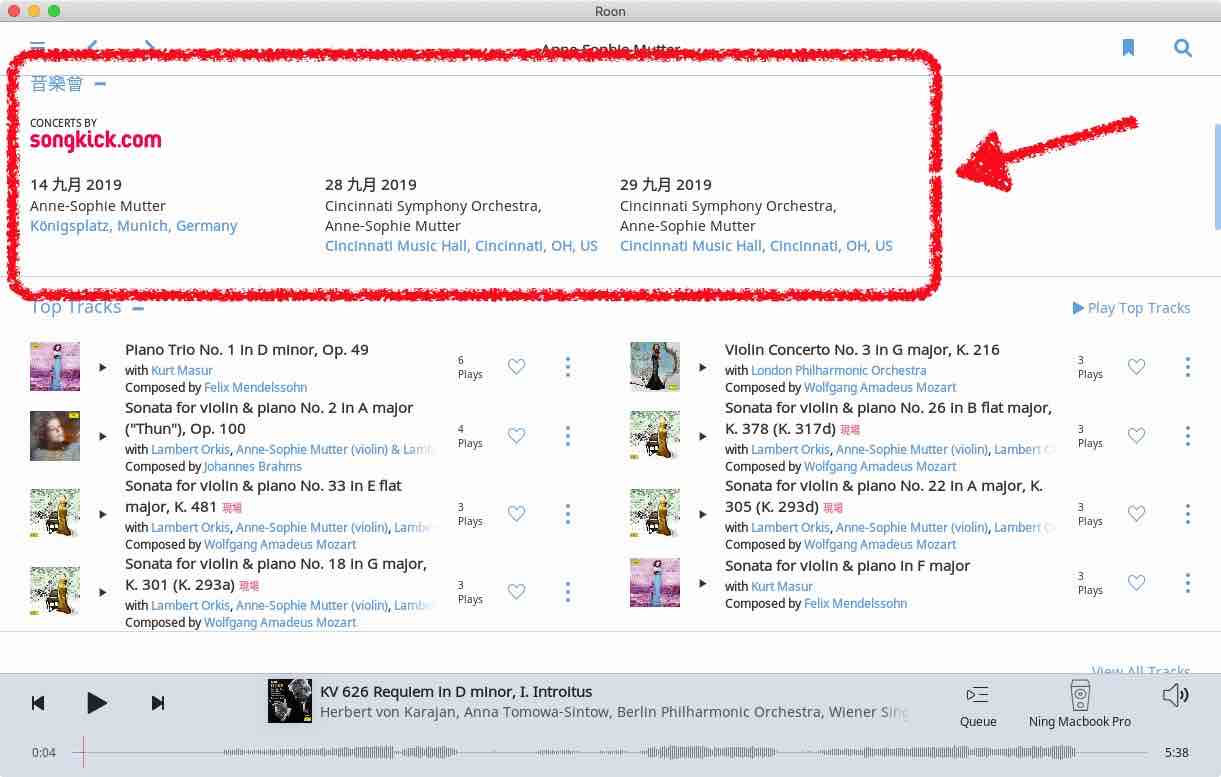Open Kurt Masur link under Piano Trio No. 1
This screenshot has width=1221, height=777.
(x=182, y=371)
